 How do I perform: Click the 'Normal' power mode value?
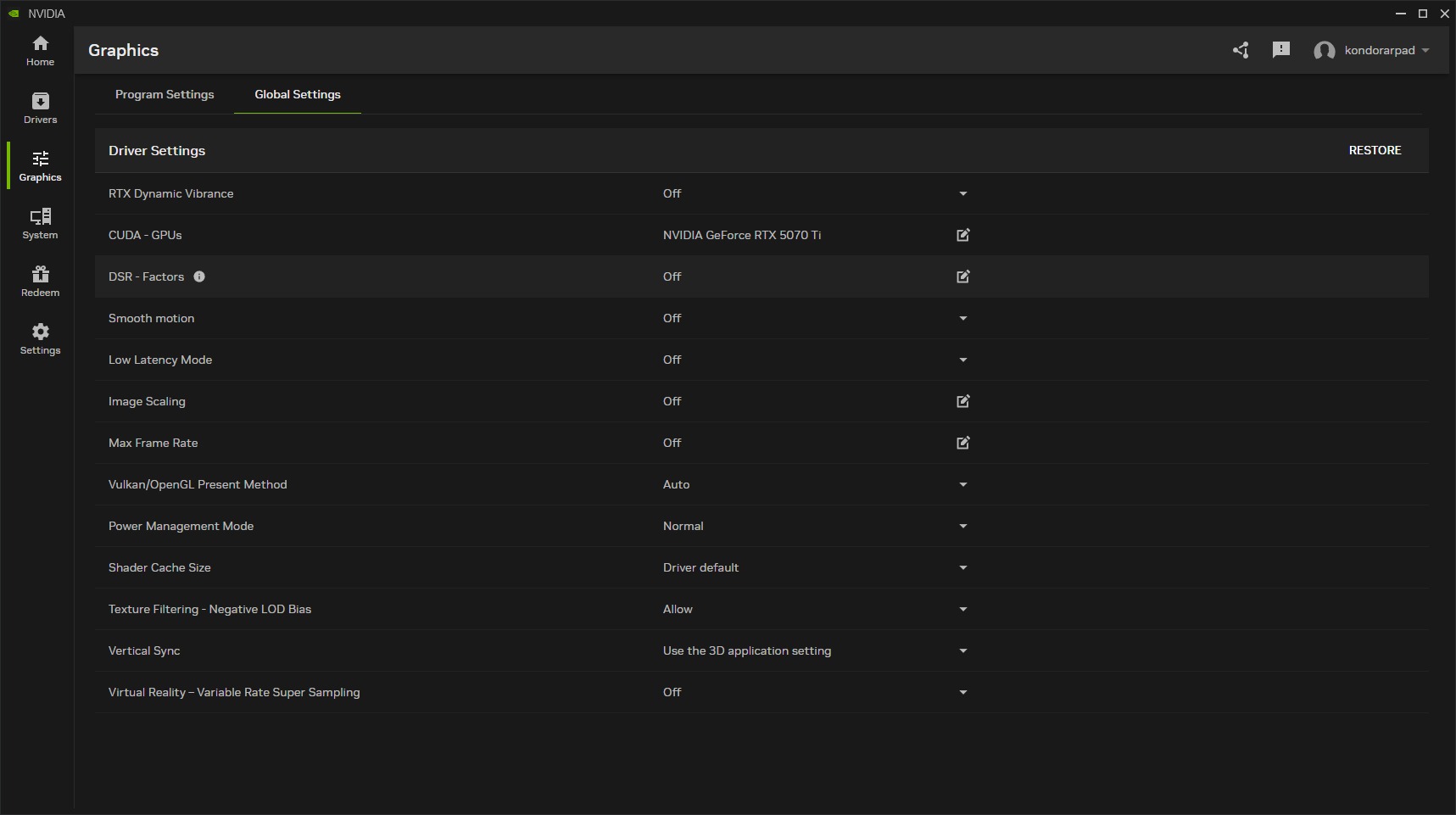click(x=683, y=526)
